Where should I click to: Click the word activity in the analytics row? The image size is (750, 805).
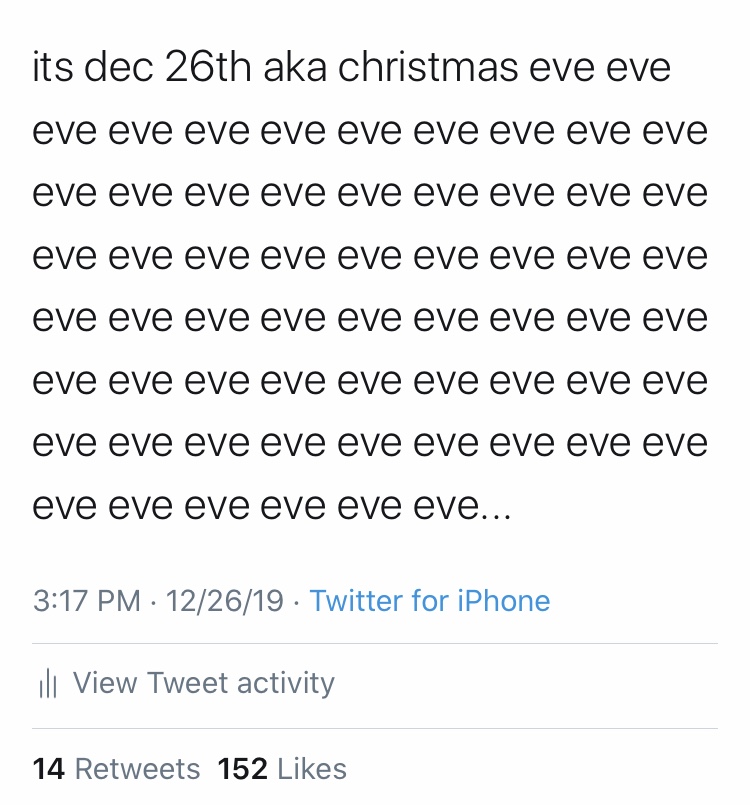[x=286, y=684]
